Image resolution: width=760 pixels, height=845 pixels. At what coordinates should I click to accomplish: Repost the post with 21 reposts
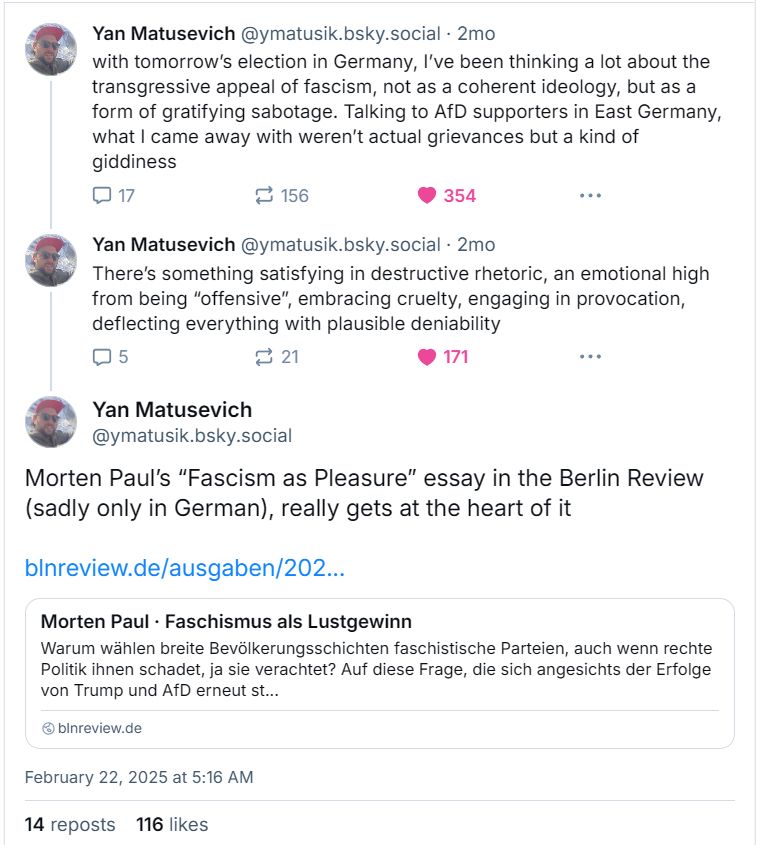click(x=277, y=357)
